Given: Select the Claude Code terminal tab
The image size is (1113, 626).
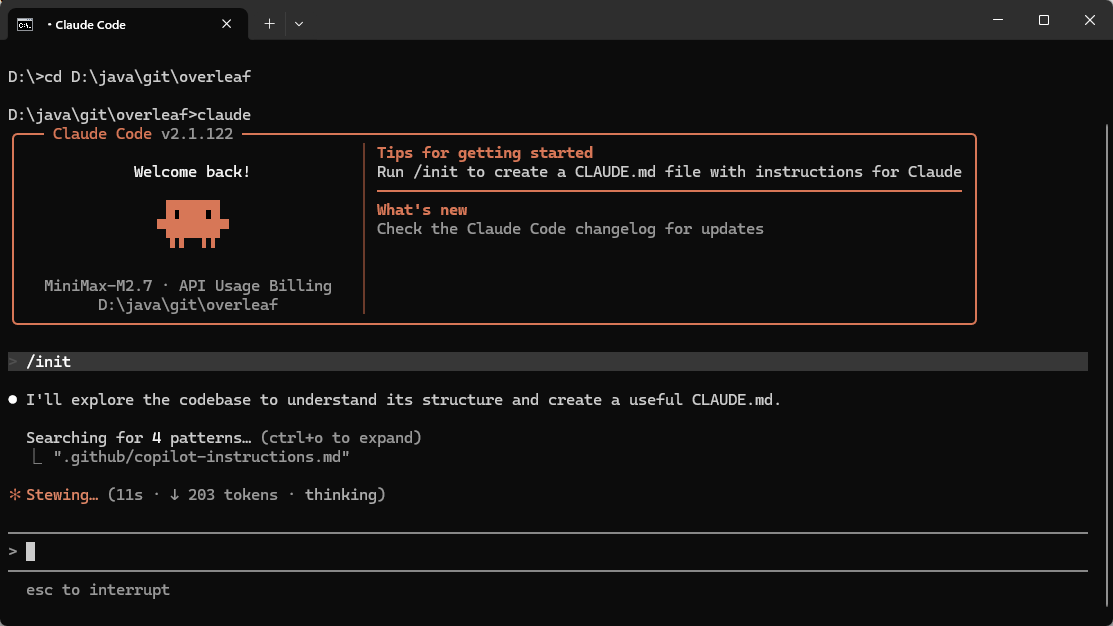Looking at the screenshot, I should [128, 24].
